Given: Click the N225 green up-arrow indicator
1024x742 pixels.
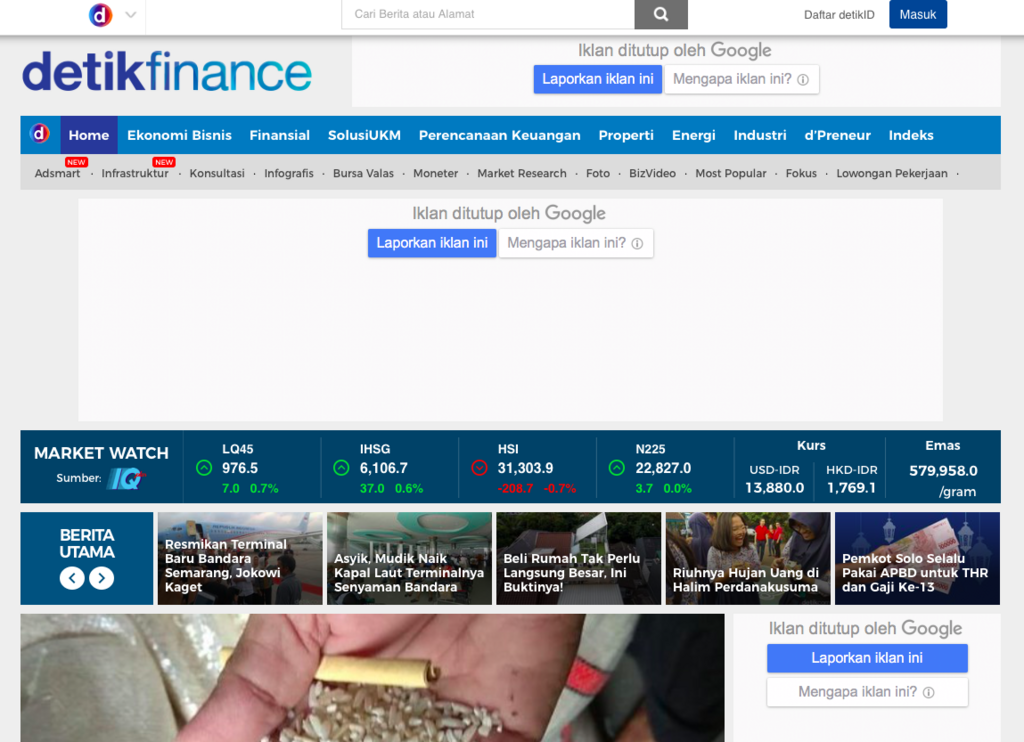Looking at the screenshot, I should point(617,468).
